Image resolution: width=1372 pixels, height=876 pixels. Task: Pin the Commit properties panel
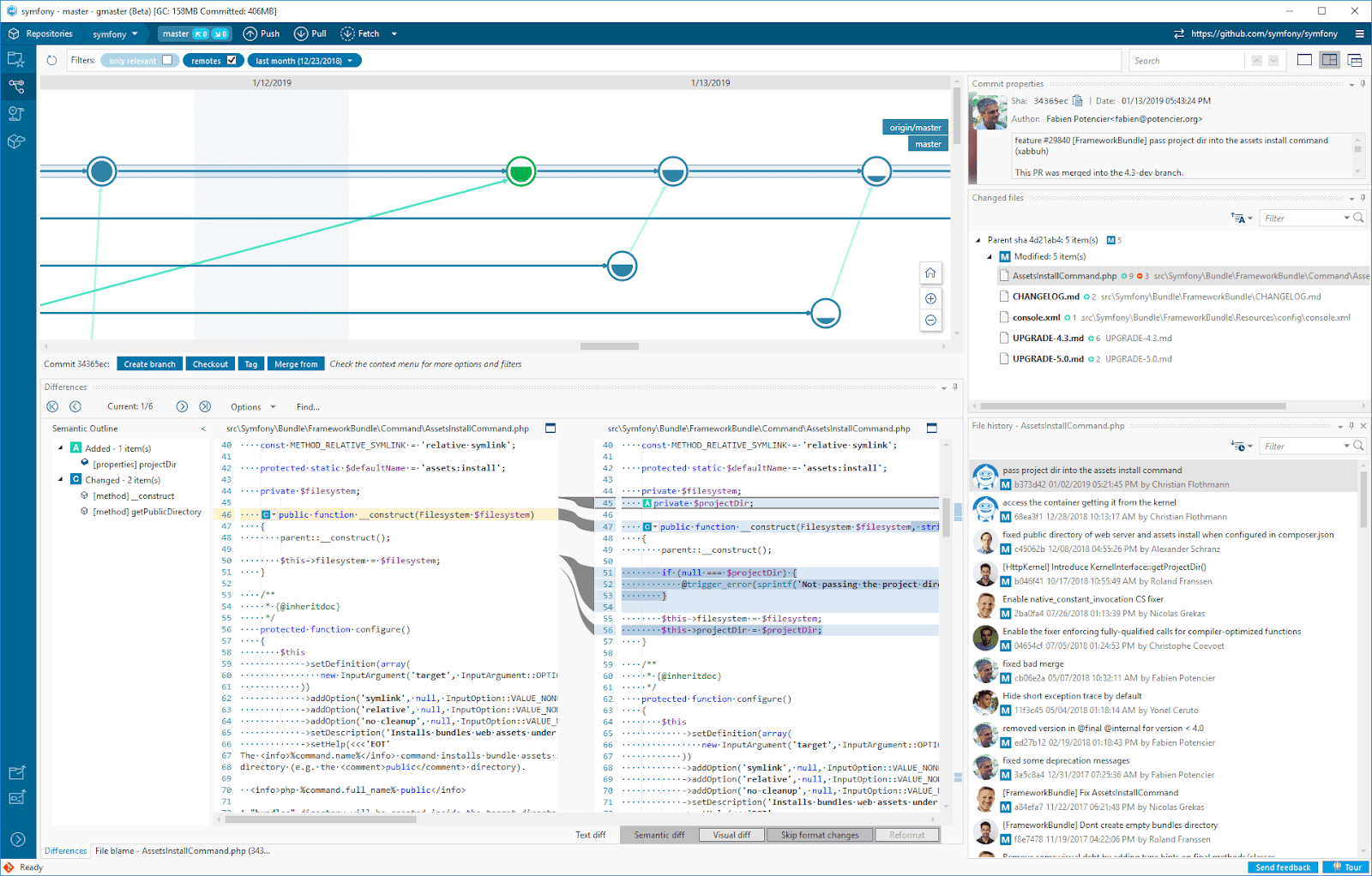click(1363, 84)
